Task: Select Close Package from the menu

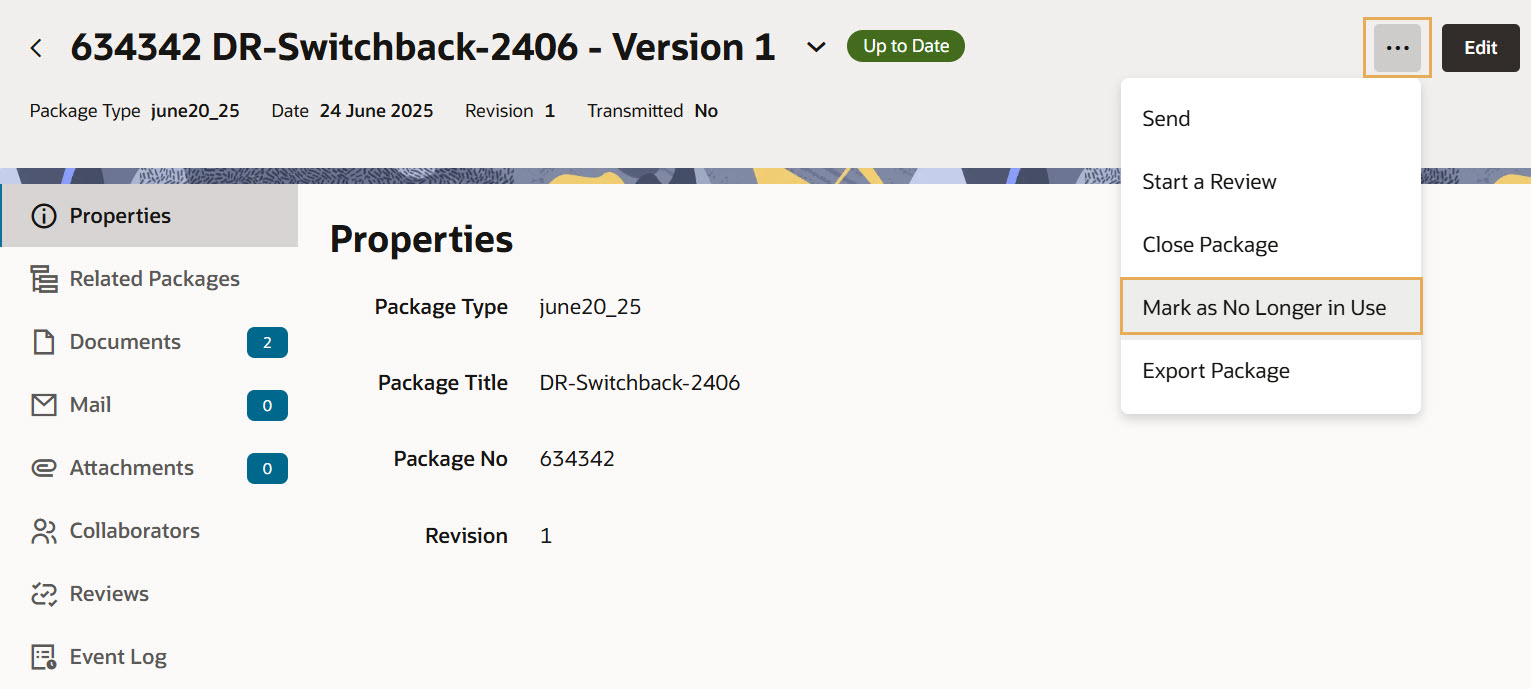Action: coord(1210,245)
